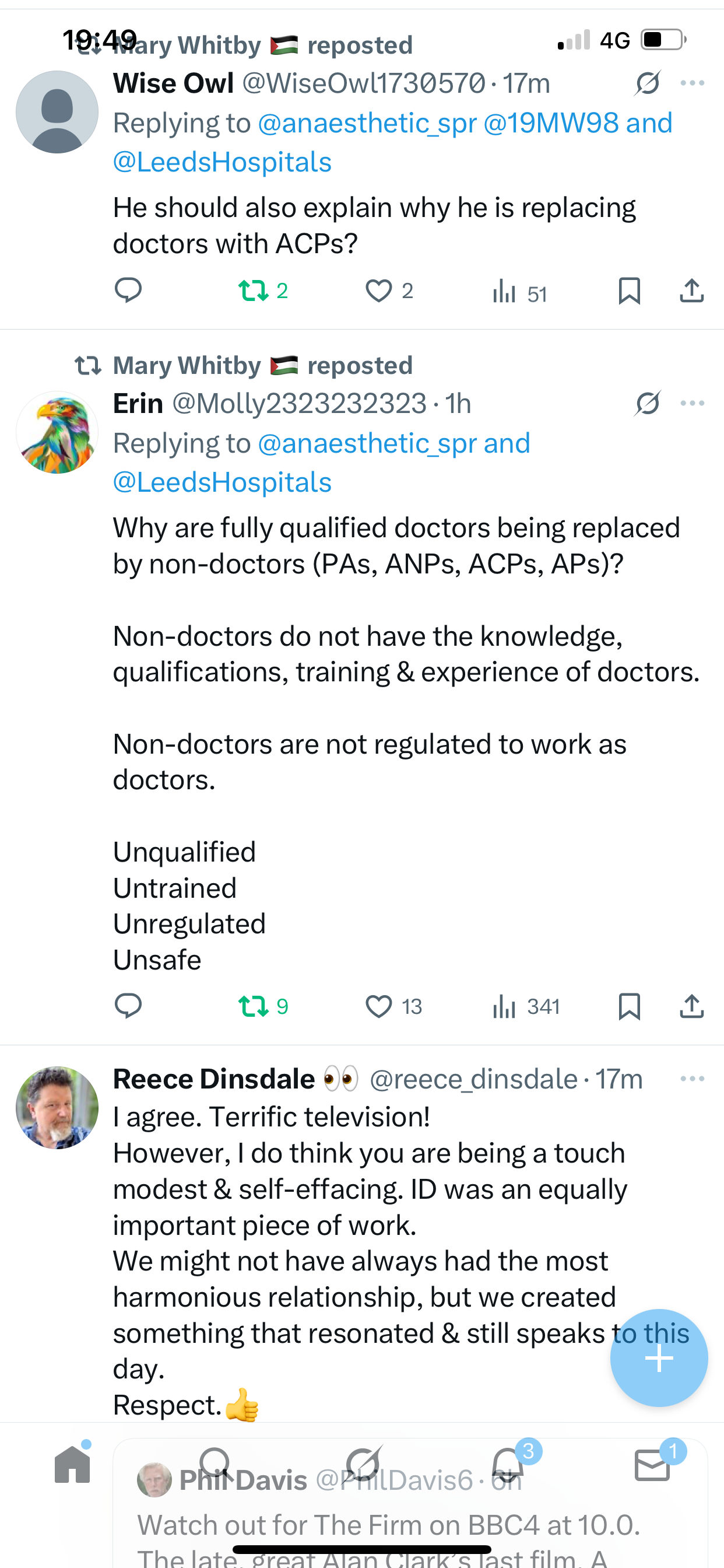Open @LeedsHospitals link in Erin's reply
724x1568 pixels.
pos(222,482)
